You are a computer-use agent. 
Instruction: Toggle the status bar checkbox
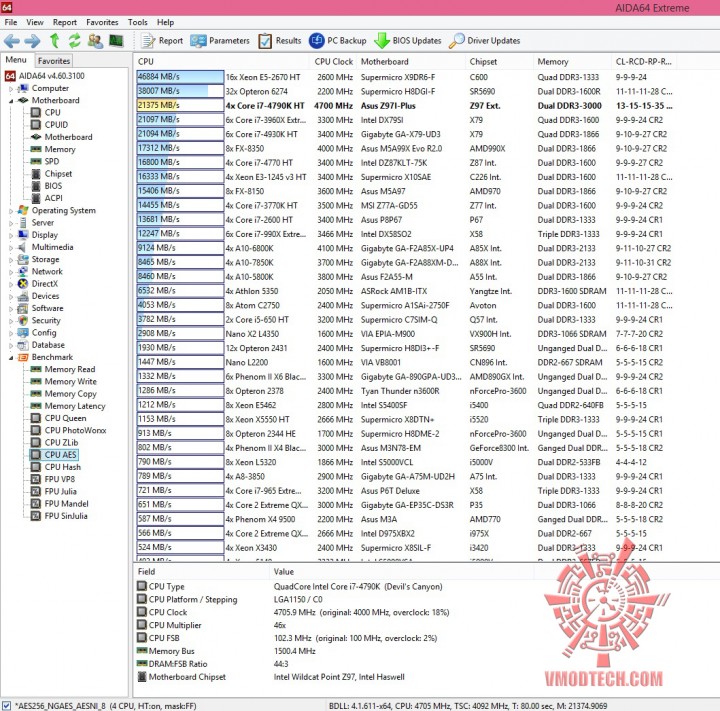(6, 705)
